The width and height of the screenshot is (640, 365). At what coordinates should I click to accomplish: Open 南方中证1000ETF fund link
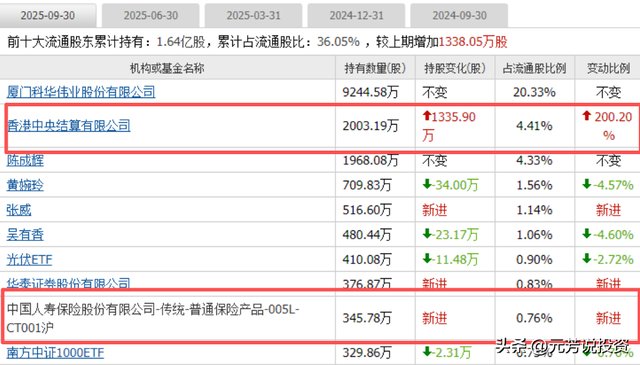point(55,353)
